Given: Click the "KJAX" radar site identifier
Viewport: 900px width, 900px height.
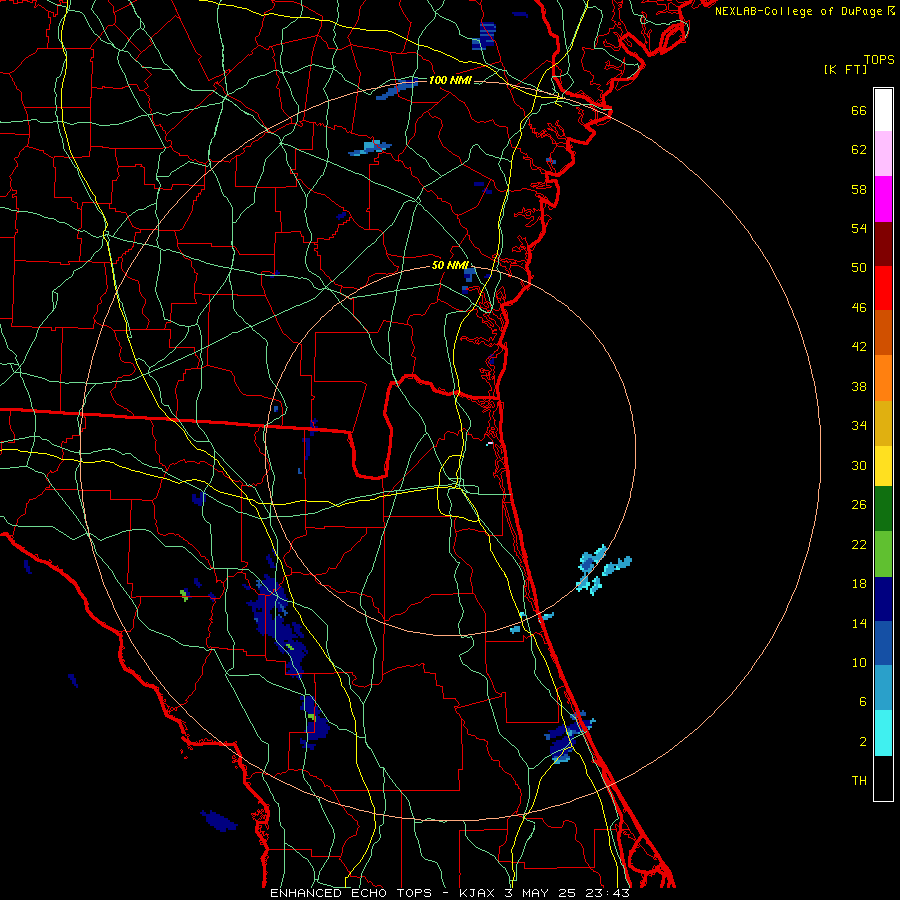Looking at the screenshot, I should [x=478, y=893].
